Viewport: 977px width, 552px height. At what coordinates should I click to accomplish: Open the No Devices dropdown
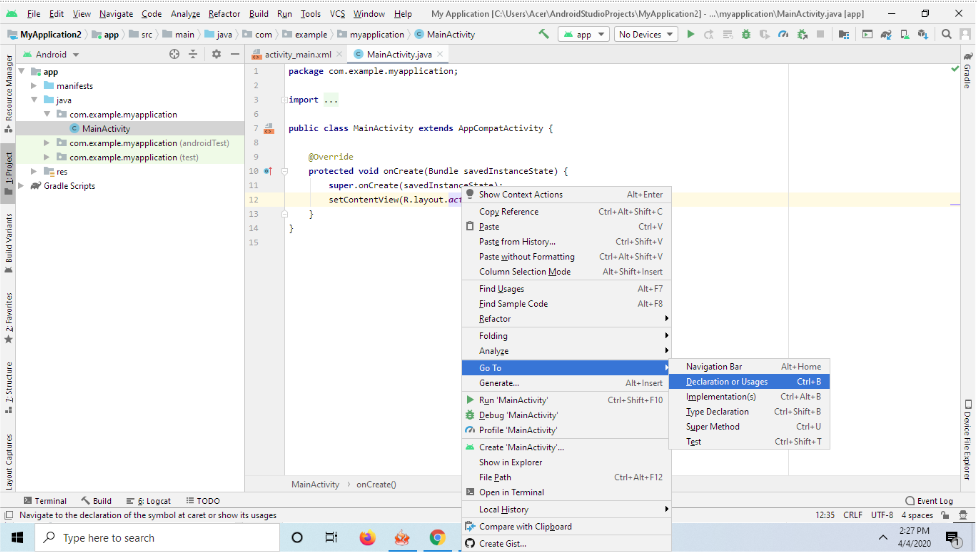click(644, 34)
